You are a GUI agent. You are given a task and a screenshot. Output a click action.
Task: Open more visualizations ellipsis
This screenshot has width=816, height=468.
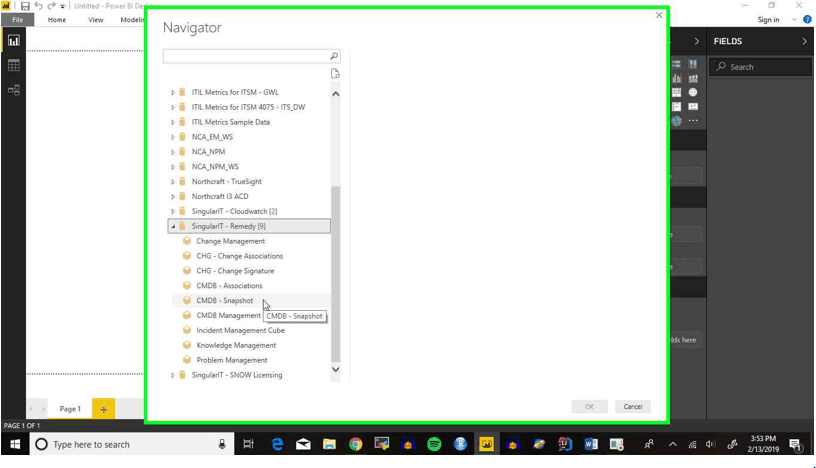693,121
